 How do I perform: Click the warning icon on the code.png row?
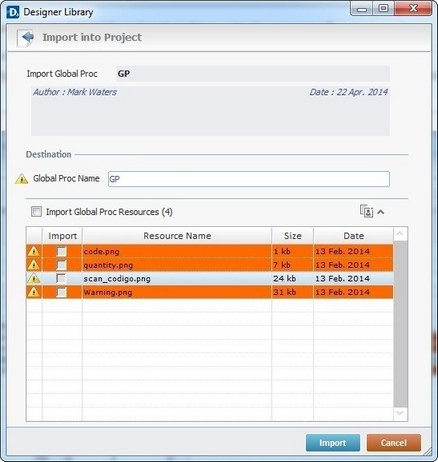[34, 251]
